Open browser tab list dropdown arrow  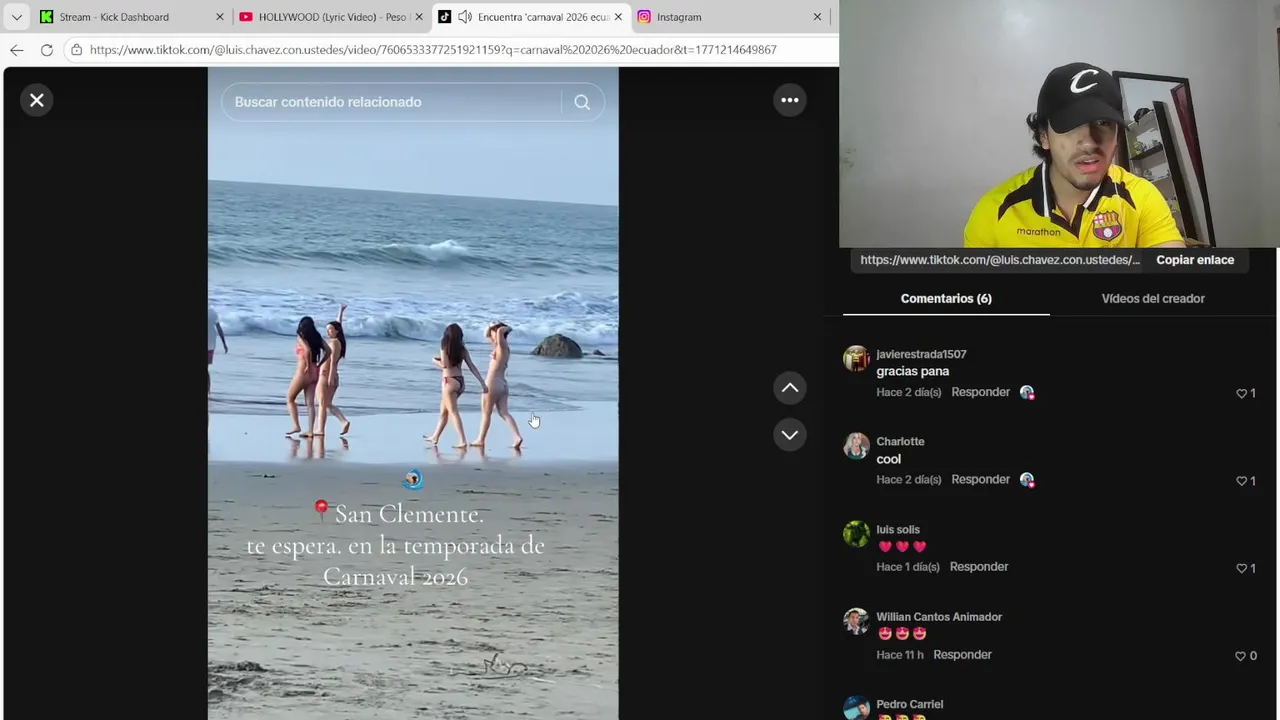pos(16,17)
